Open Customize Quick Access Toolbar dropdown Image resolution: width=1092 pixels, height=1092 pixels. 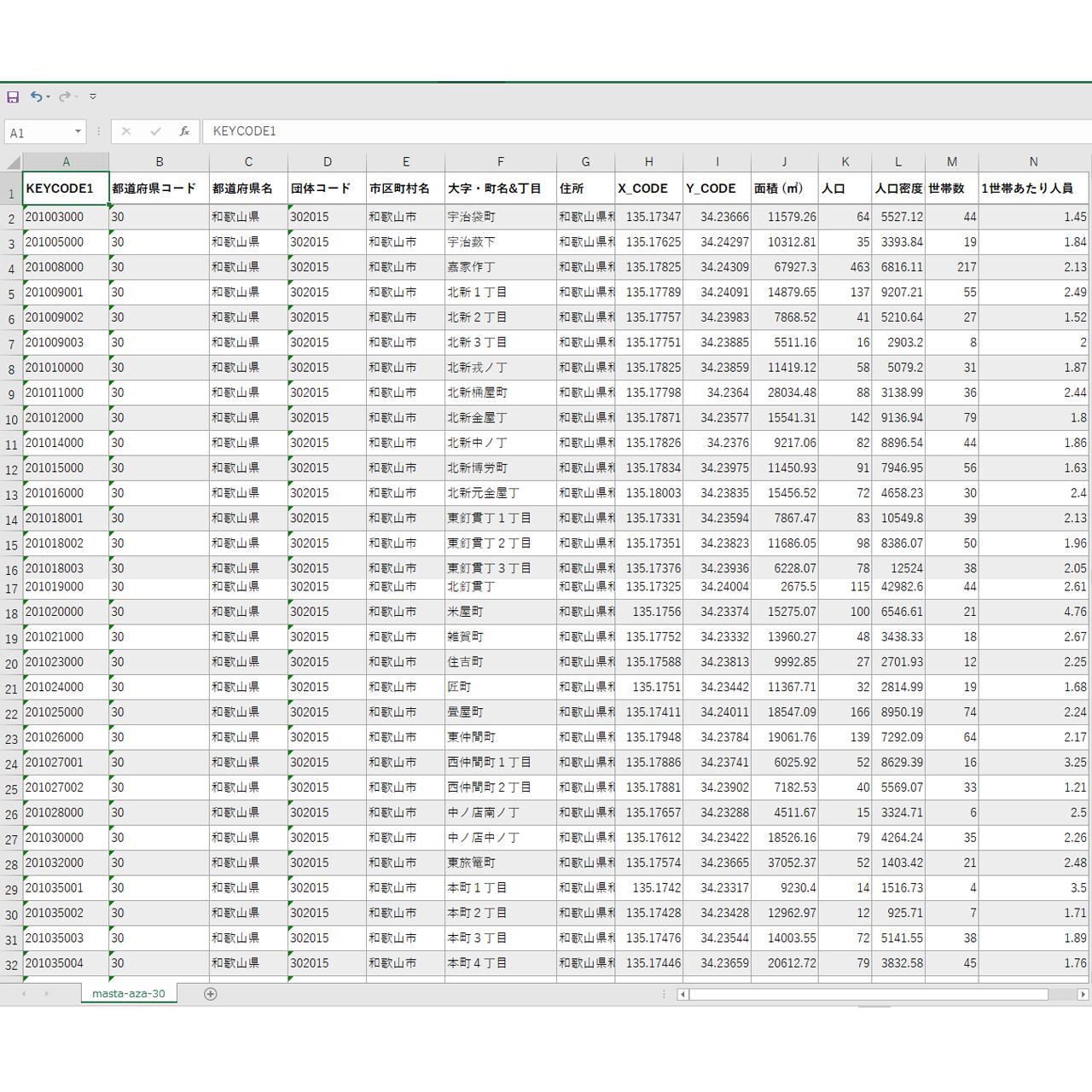(93, 97)
